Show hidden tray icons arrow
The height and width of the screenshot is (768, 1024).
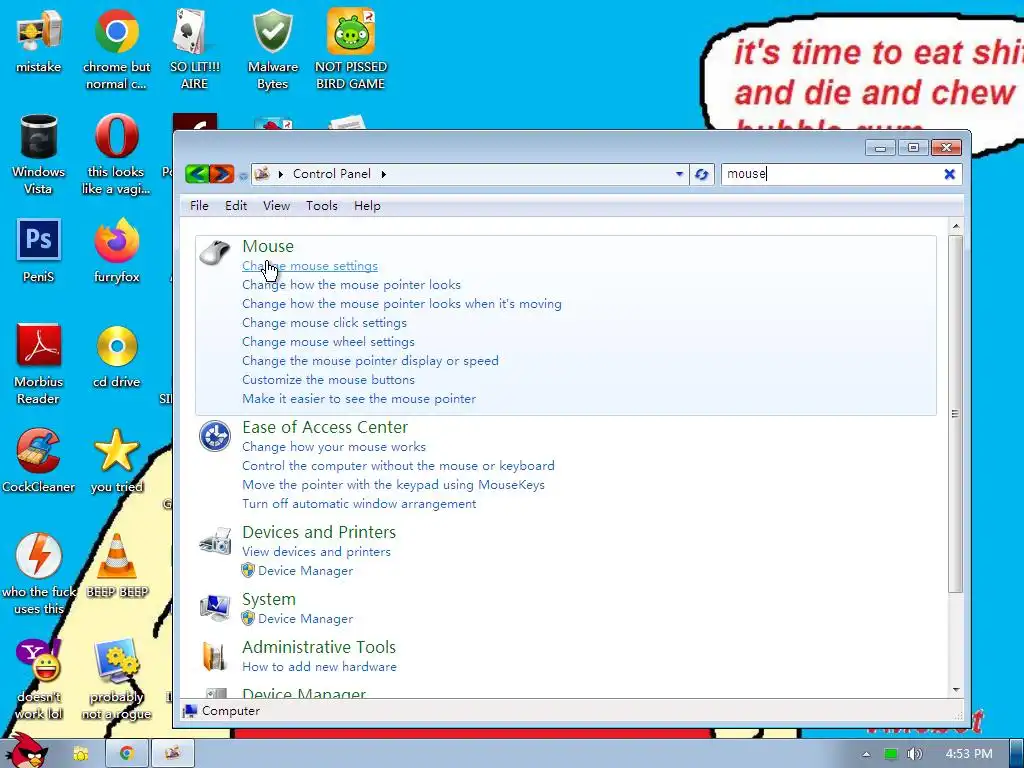866,754
